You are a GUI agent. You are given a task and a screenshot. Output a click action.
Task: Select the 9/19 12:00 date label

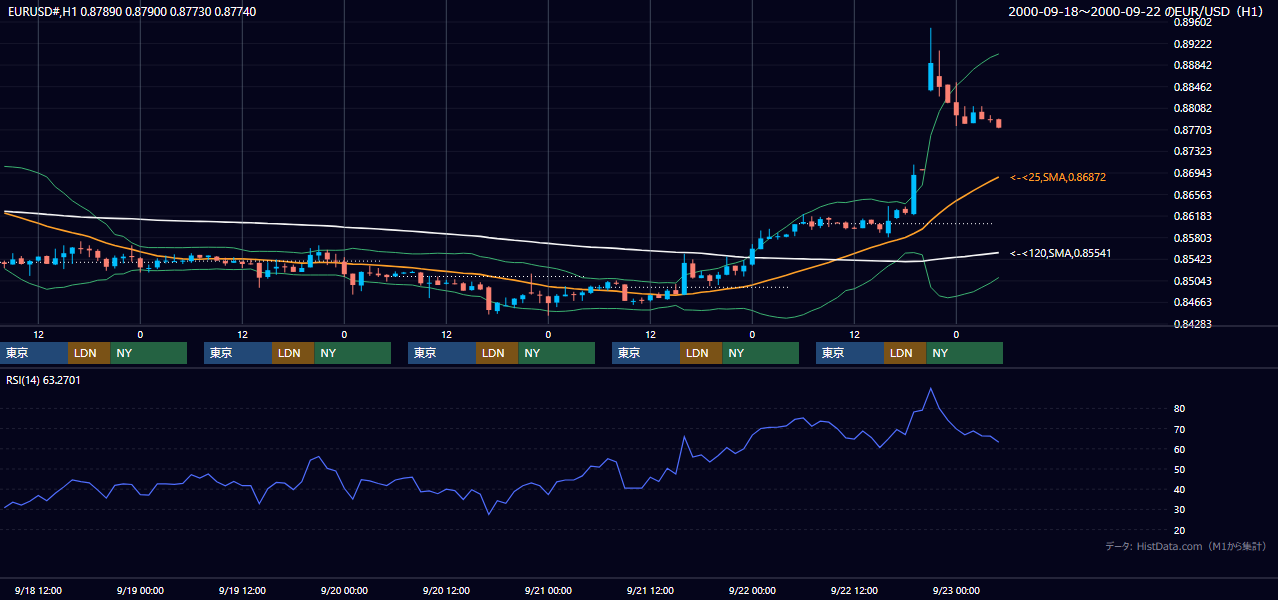pyautogui.click(x=242, y=591)
